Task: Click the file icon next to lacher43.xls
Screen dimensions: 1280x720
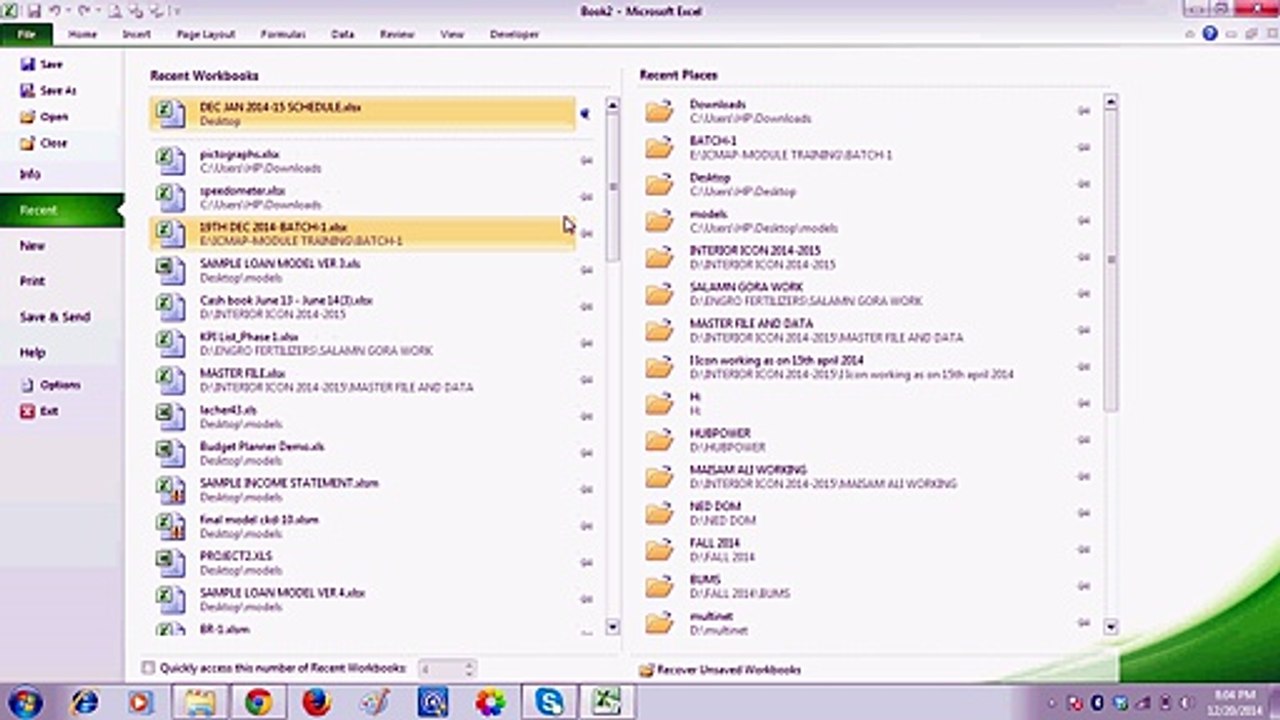Action: click(171, 416)
